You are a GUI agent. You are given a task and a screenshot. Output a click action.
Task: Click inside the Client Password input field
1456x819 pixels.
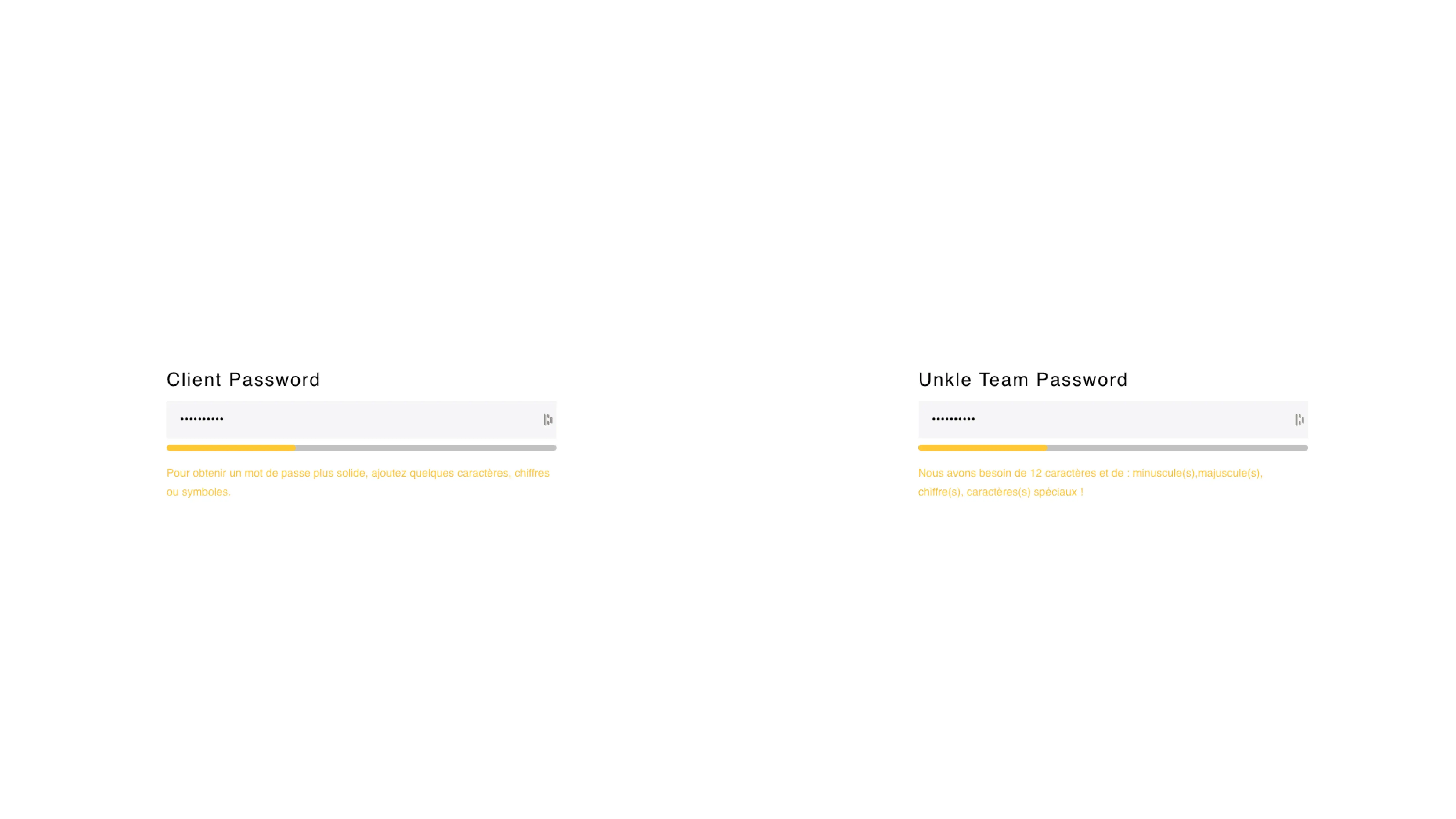[x=361, y=419]
